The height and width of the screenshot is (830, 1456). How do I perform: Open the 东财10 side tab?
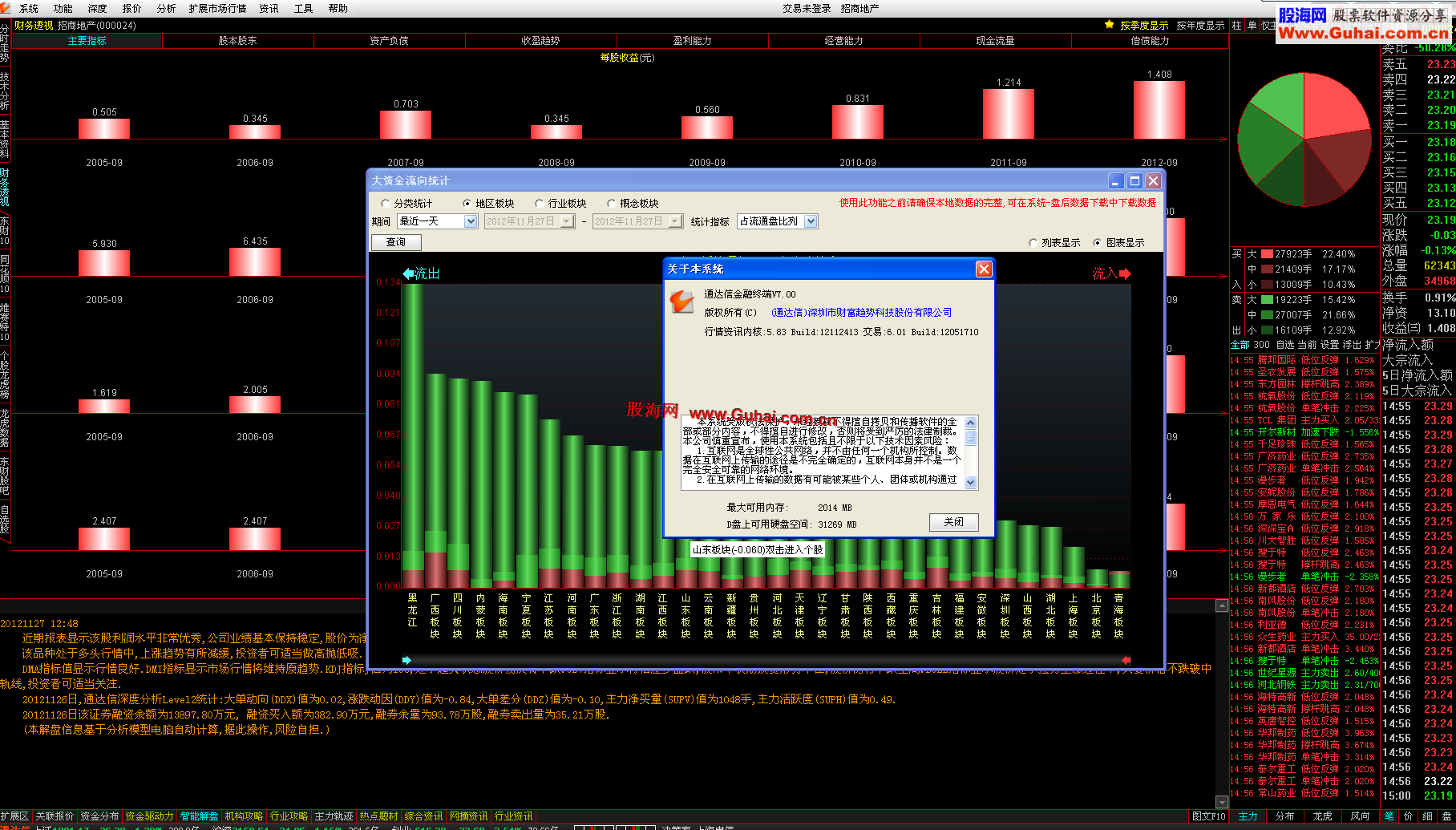5,230
